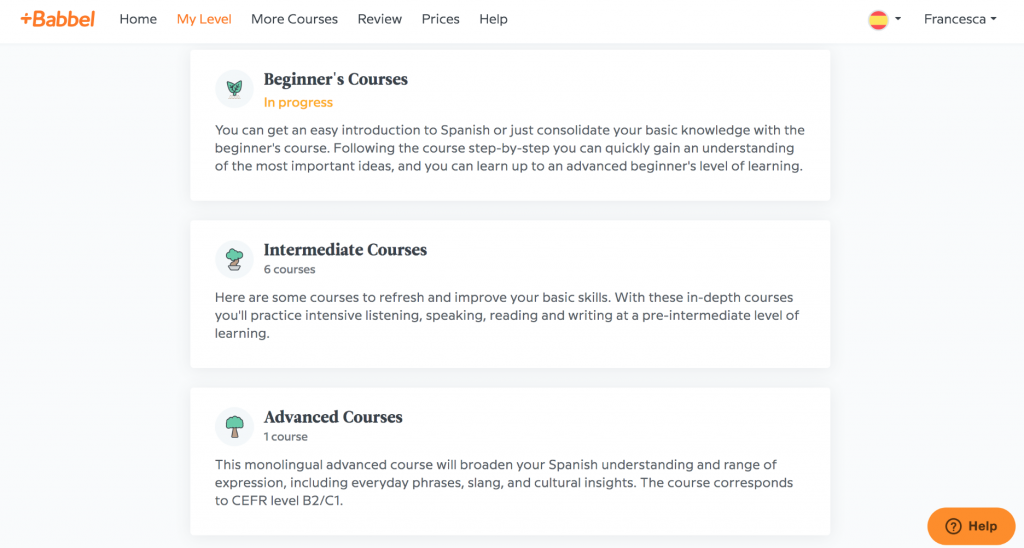Viewport: 1024px width, 548px height.
Task: Go to the Home menu item
Action: click(138, 19)
